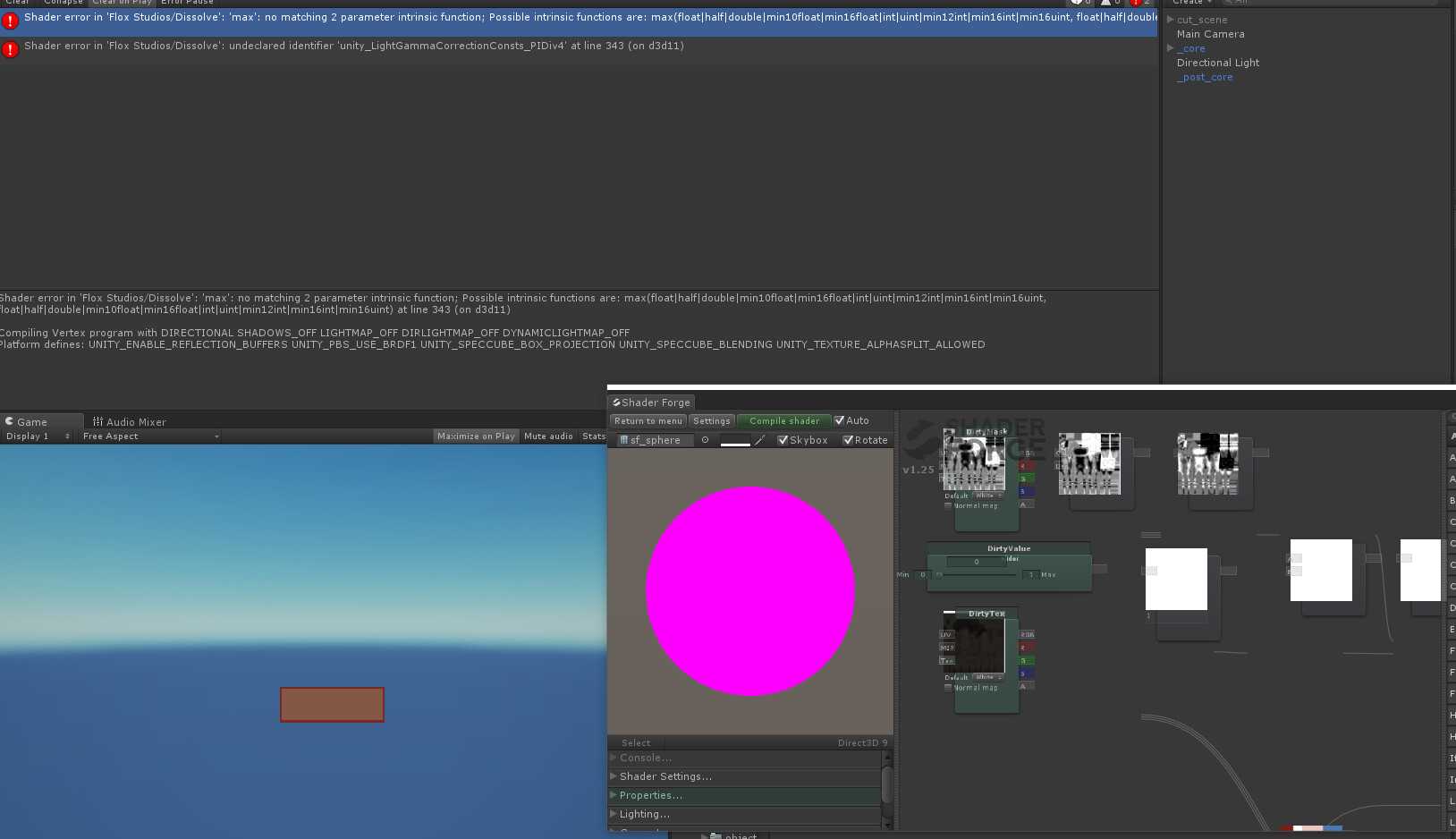Click the R output channel on DirtyTex node
This screenshot has width=1456, height=839.
pos(1026,645)
